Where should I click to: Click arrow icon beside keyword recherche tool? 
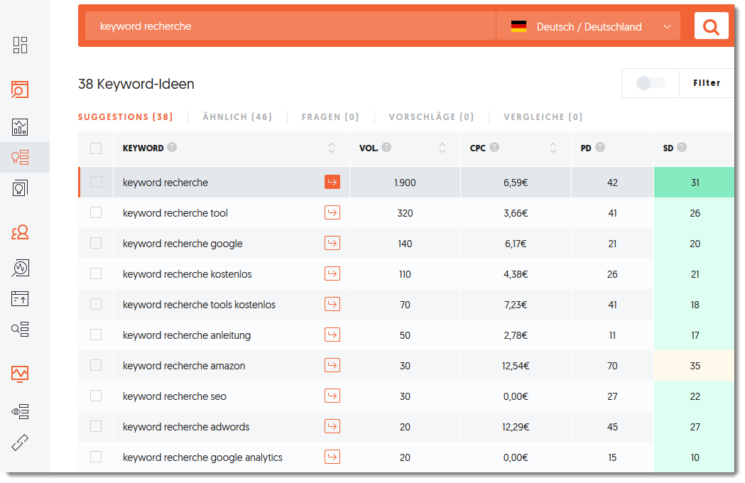(332, 213)
